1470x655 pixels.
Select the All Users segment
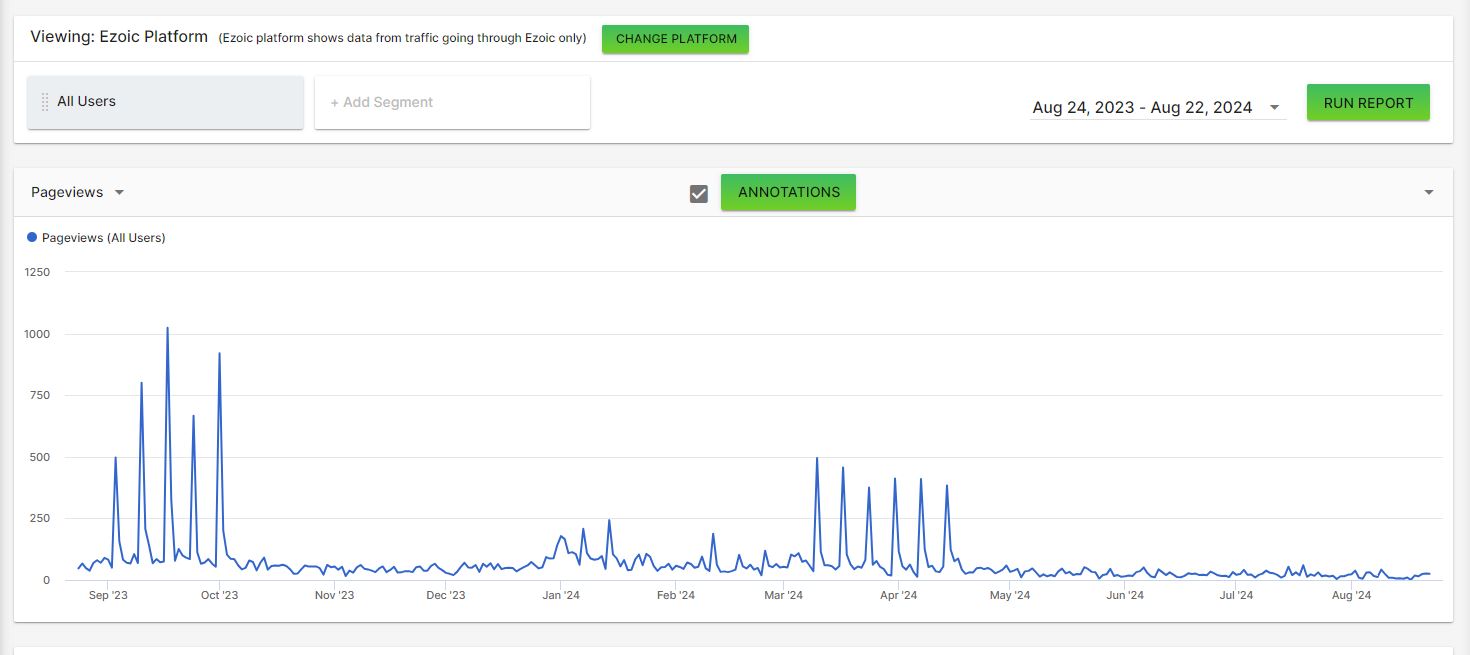coord(165,102)
